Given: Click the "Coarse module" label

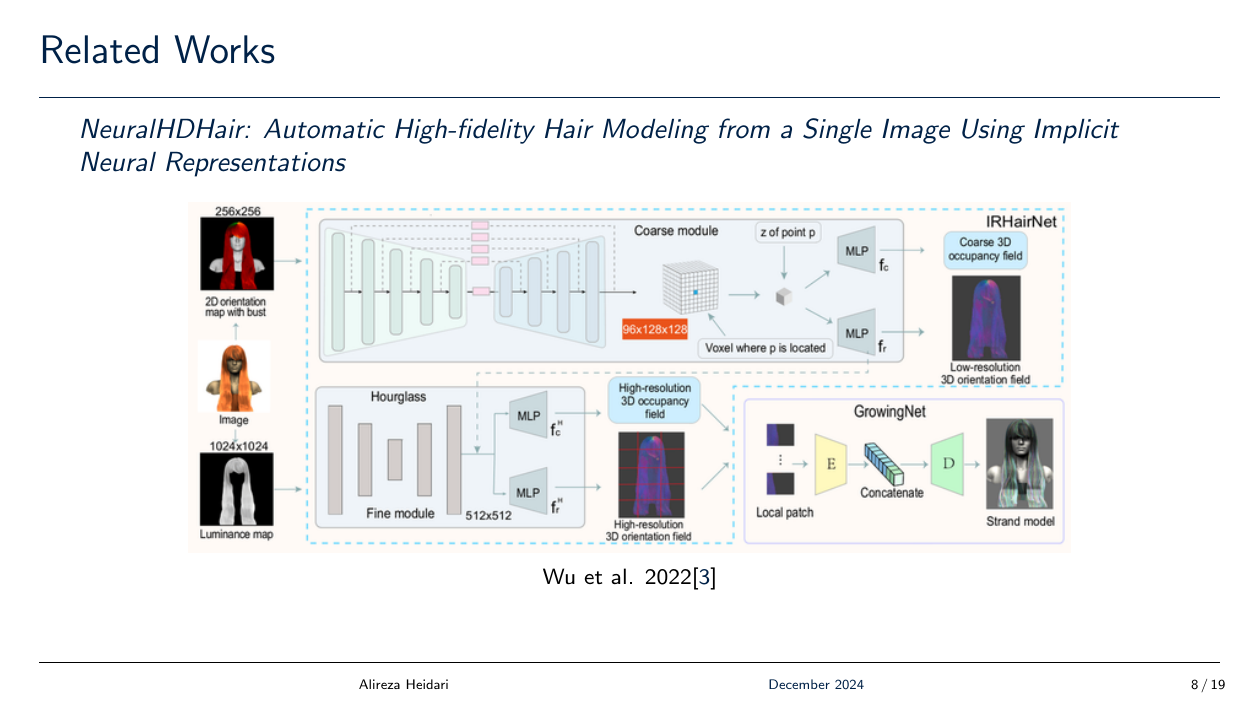Looking at the screenshot, I should pyautogui.click(x=676, y=231).
